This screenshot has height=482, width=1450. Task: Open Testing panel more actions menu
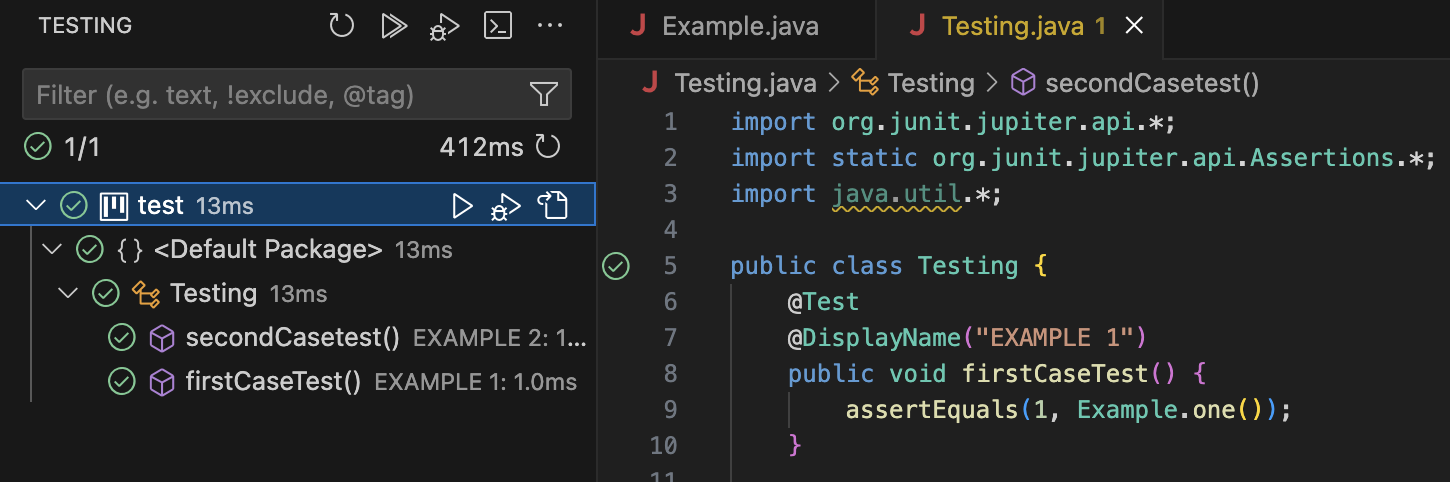551,27
